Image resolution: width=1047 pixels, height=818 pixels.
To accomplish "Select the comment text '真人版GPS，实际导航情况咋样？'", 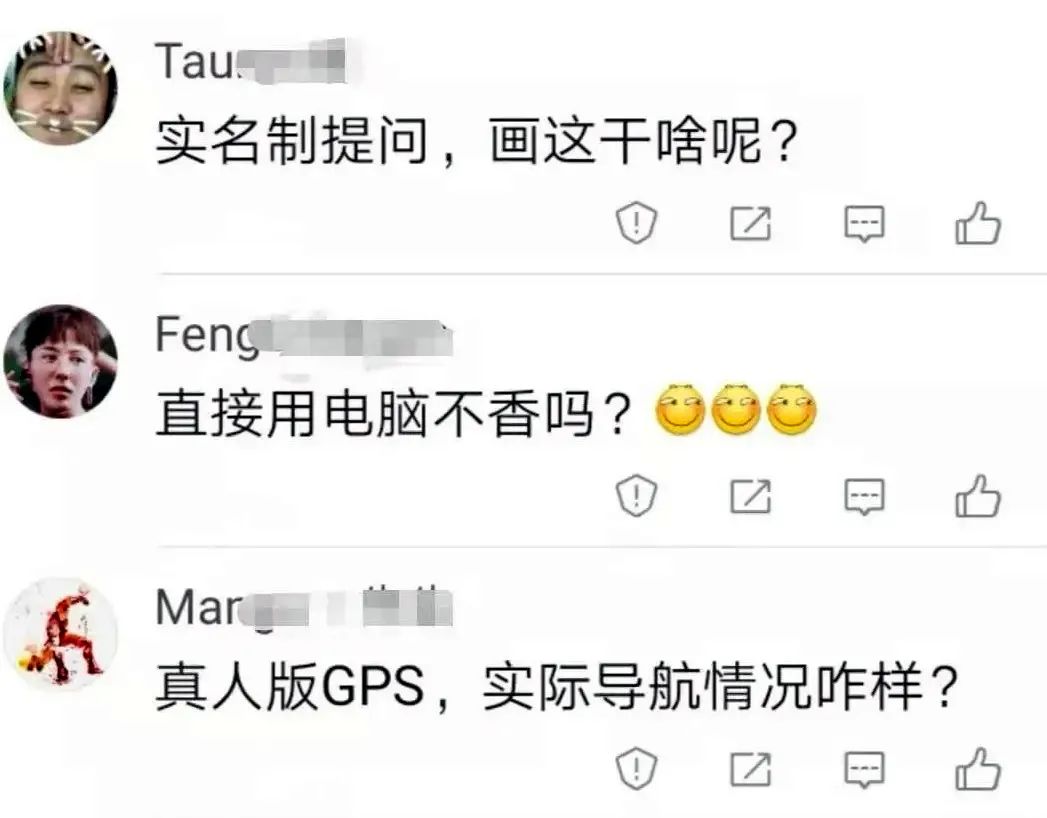I will pos(558,687).
